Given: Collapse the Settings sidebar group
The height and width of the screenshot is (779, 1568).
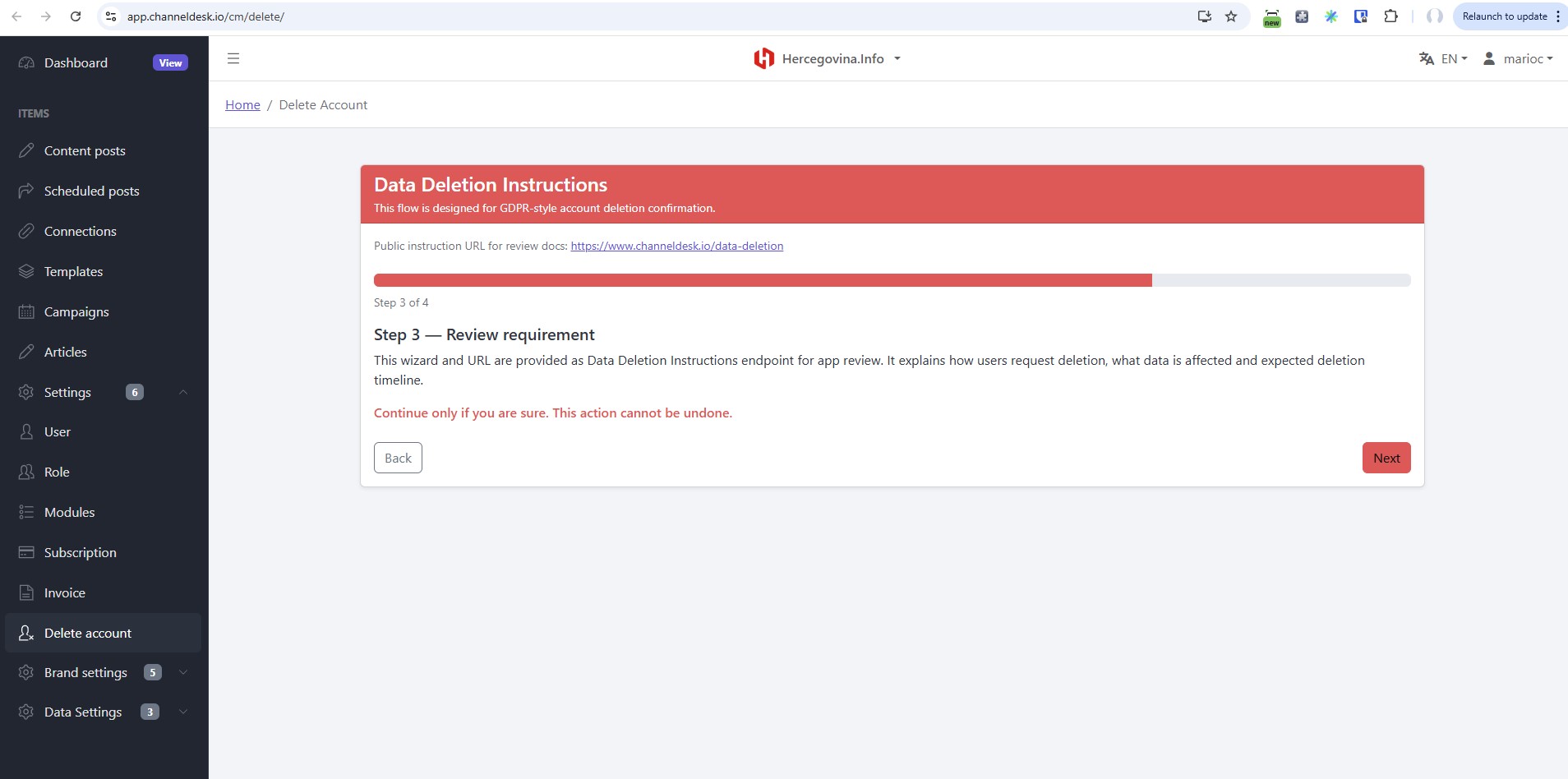Looking at the screenshot, I should (x=183, y=392).
